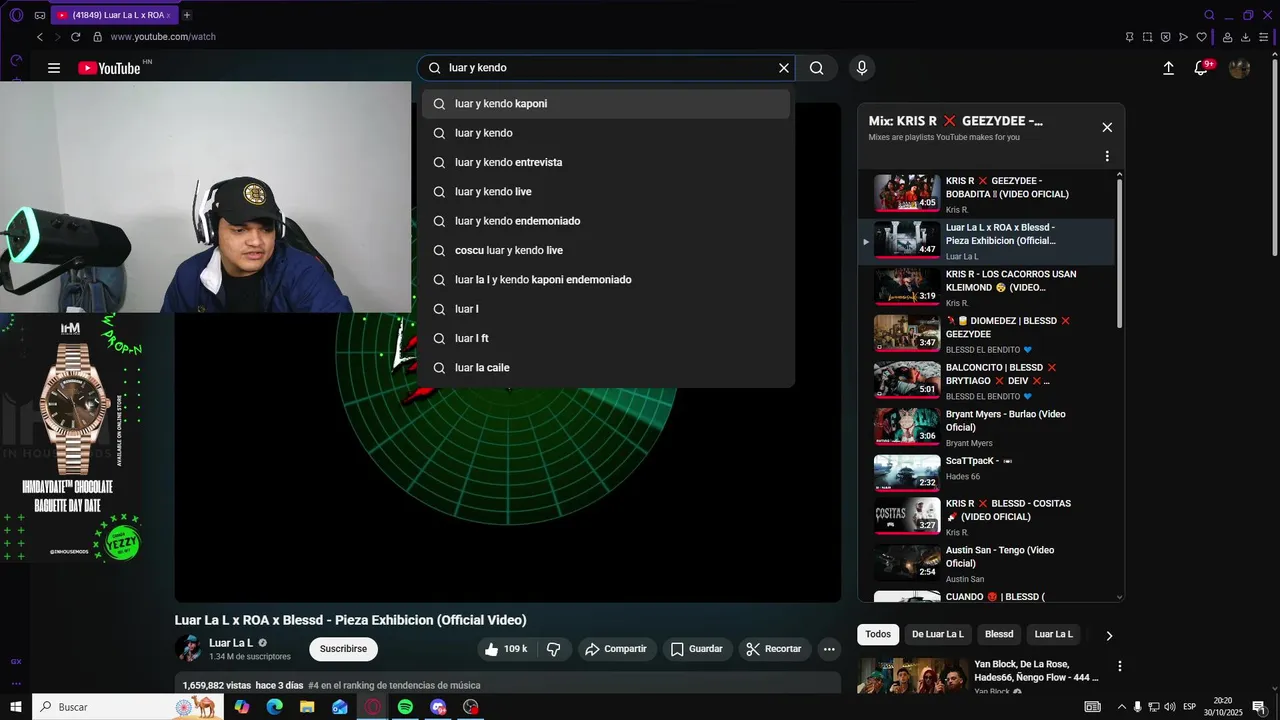Choose the luar l ft suggestion
The image size is (1280, 720).
pyautogui.click(x=606, y=338)
